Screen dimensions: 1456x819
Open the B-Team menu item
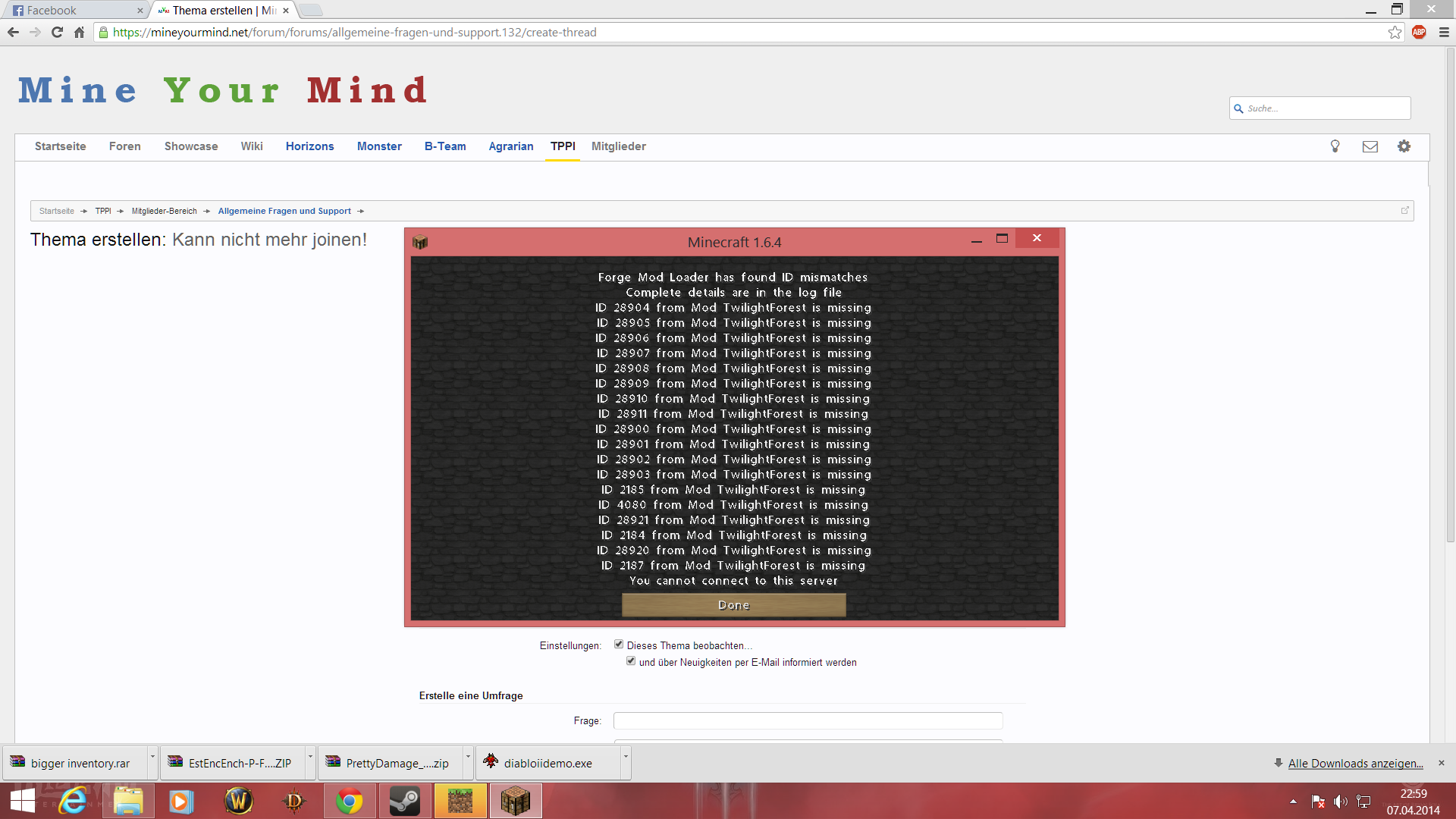point(445,146)
